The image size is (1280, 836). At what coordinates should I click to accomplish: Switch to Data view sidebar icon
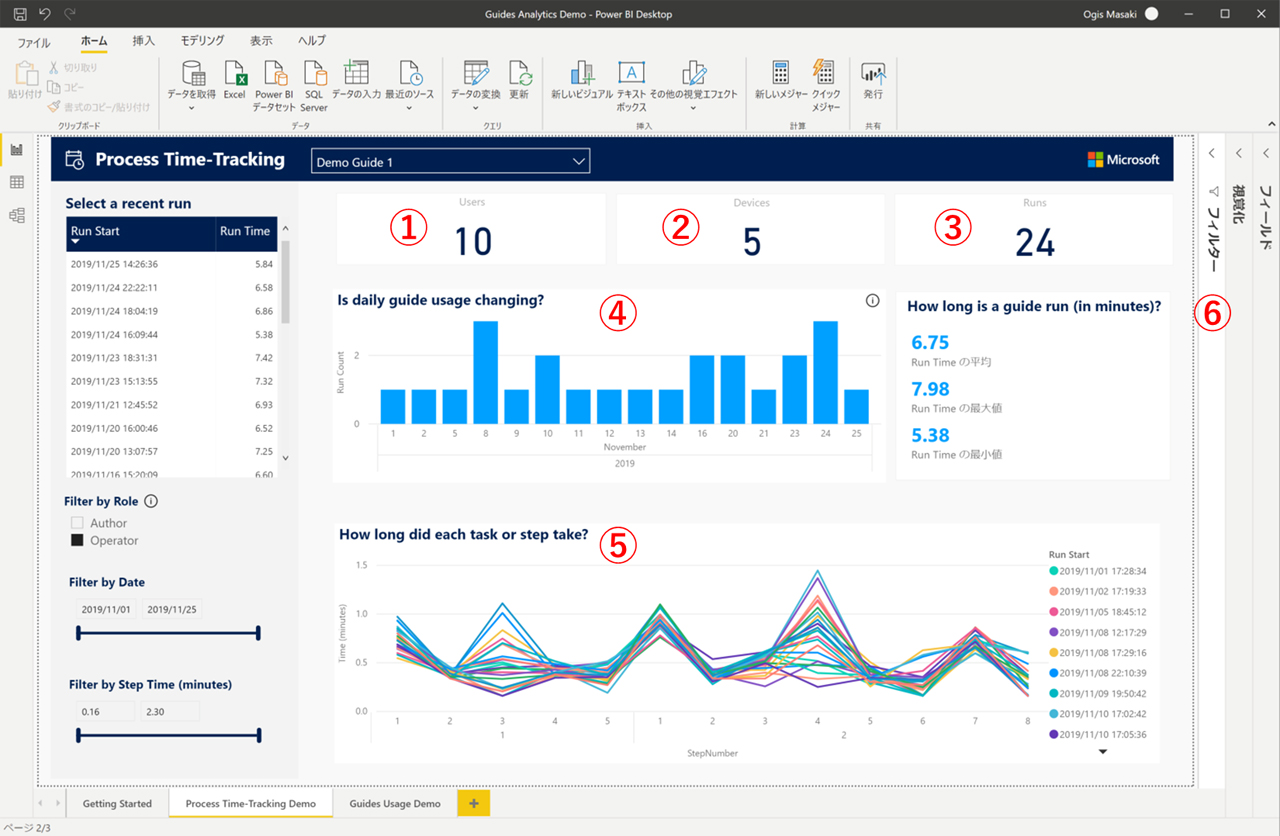(16, 182)
